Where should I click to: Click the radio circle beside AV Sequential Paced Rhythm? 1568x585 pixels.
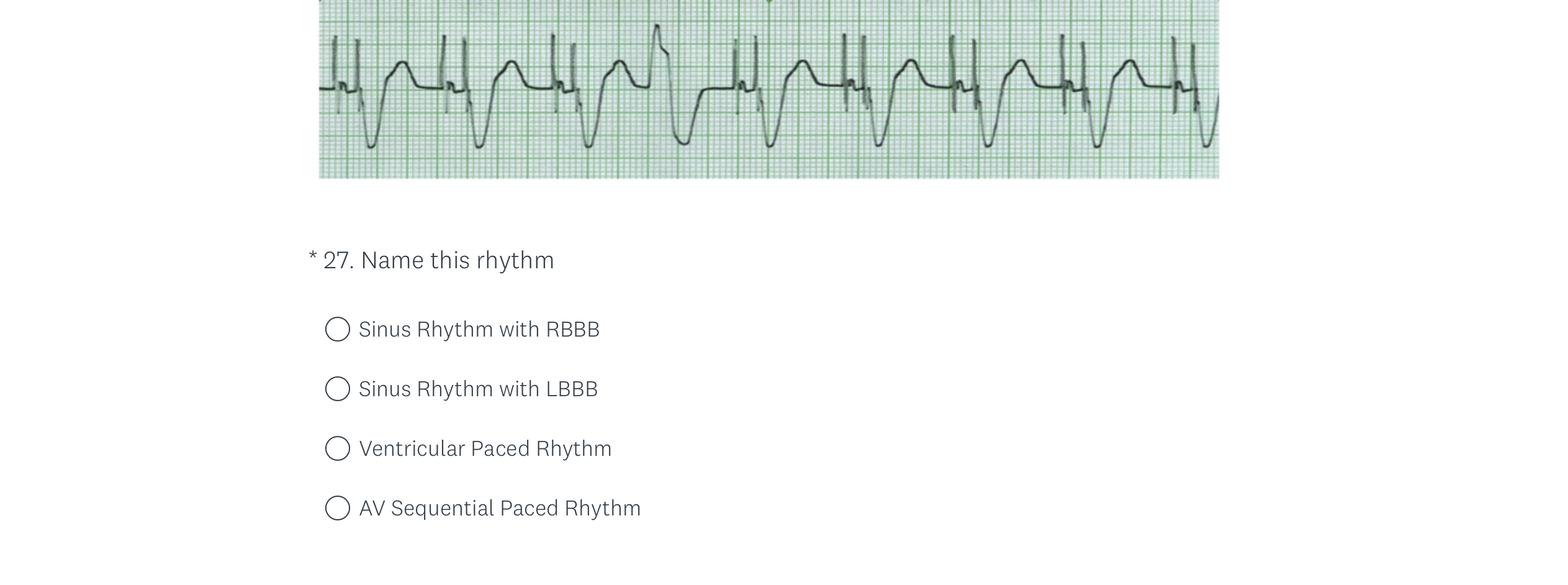(338, 507)
